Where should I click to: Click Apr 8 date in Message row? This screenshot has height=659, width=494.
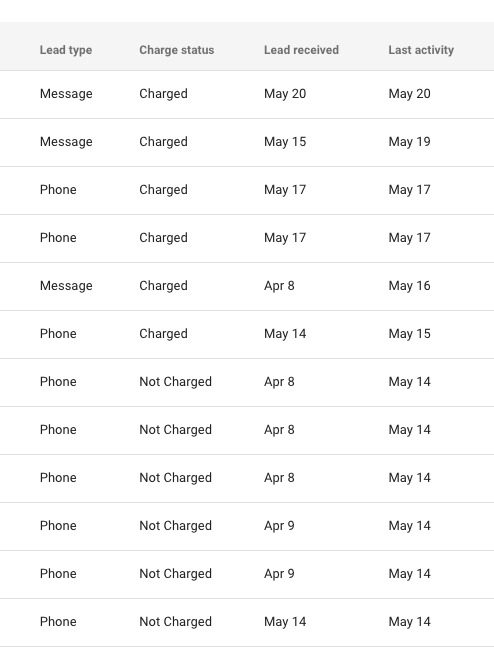pyautogui.click(x=279, y=286)
